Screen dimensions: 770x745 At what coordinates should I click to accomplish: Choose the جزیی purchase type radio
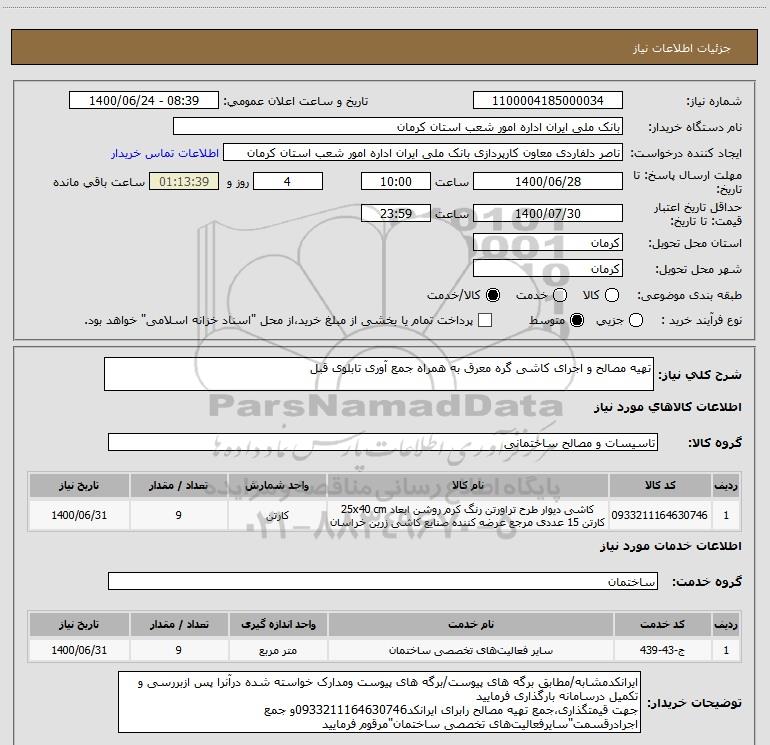pos(635,320)
